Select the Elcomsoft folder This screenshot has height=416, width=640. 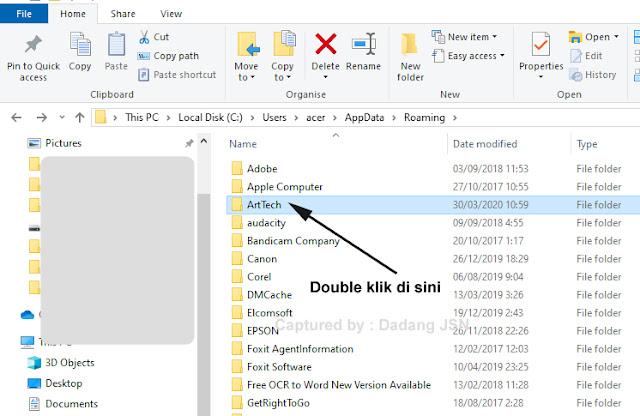point(269,313)
